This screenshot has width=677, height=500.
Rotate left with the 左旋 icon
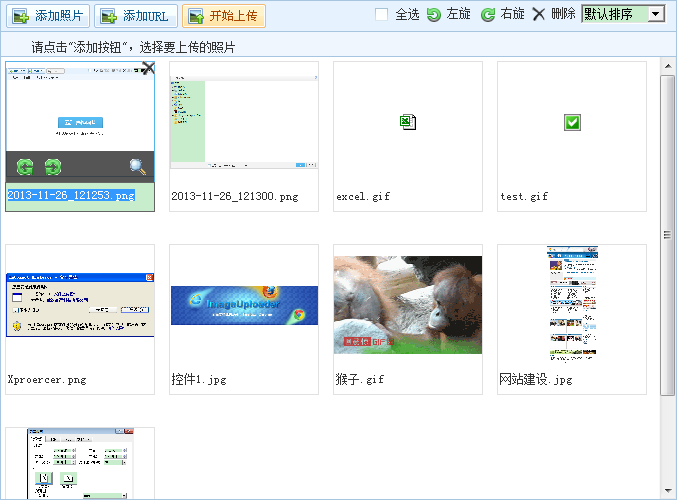pos(433,15)
